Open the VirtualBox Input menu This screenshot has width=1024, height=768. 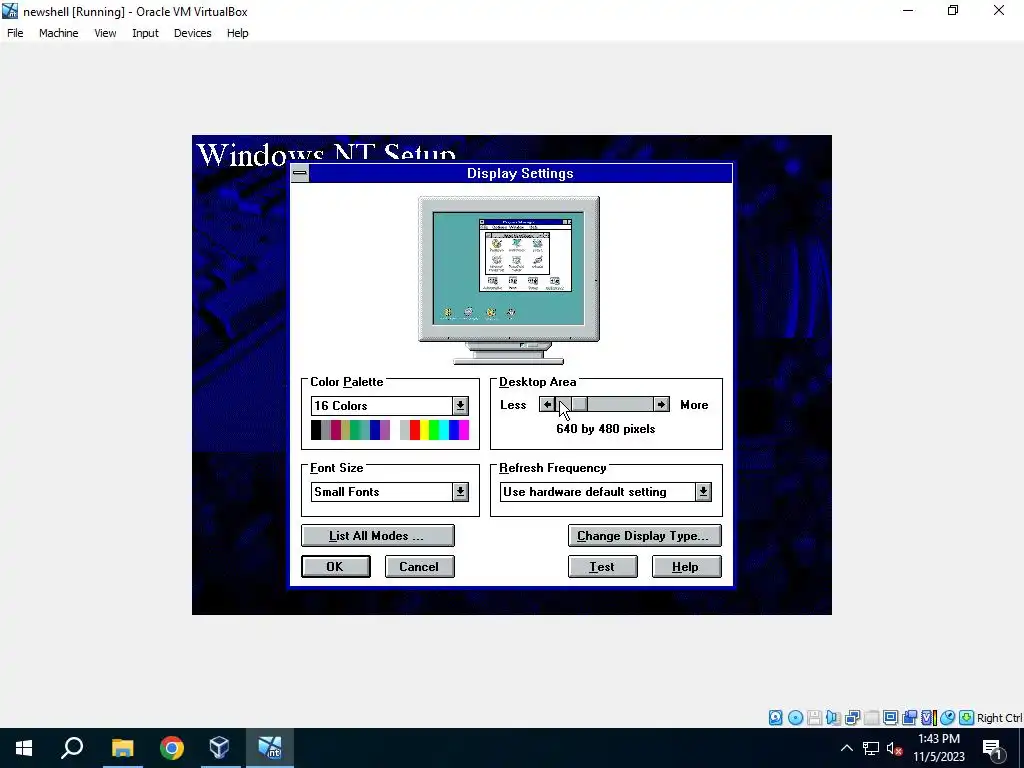(x=145, y=33)
